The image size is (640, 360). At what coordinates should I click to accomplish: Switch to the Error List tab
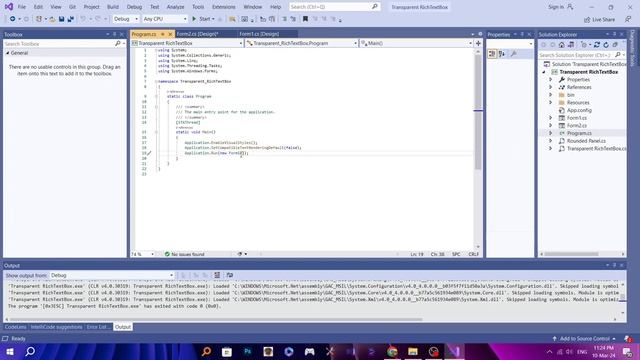click(x=97, y=327)
